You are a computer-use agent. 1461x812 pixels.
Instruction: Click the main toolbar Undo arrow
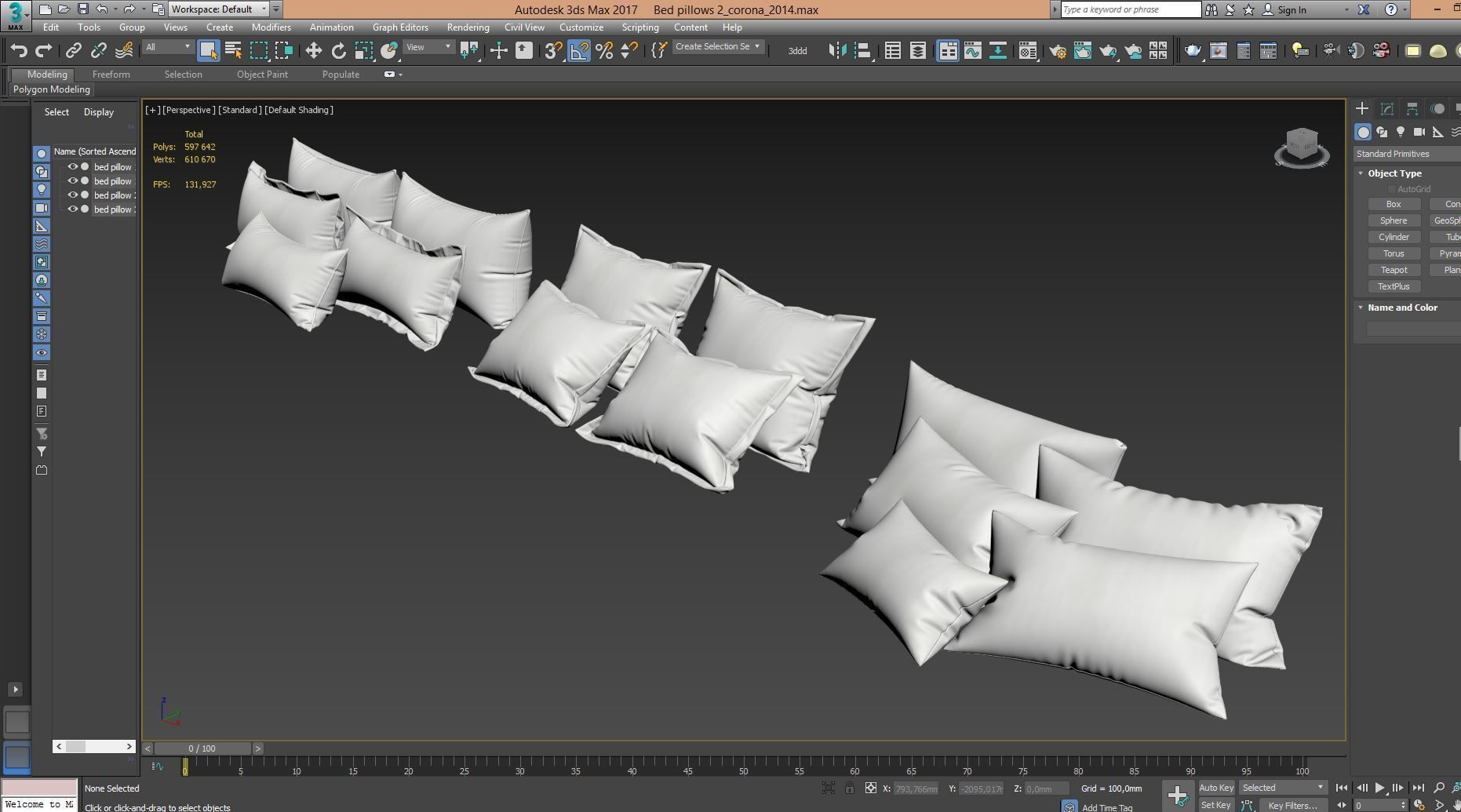(19, 51)
